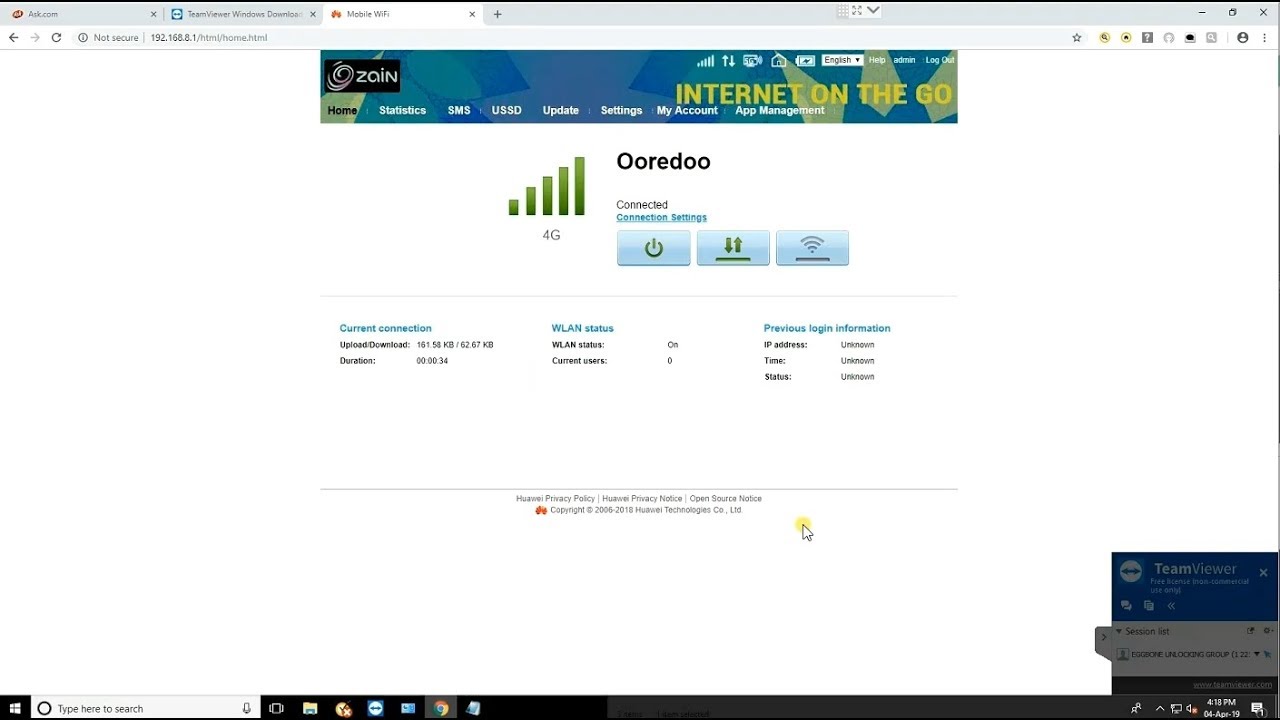Click the admin user link

[x=904, y=60]
